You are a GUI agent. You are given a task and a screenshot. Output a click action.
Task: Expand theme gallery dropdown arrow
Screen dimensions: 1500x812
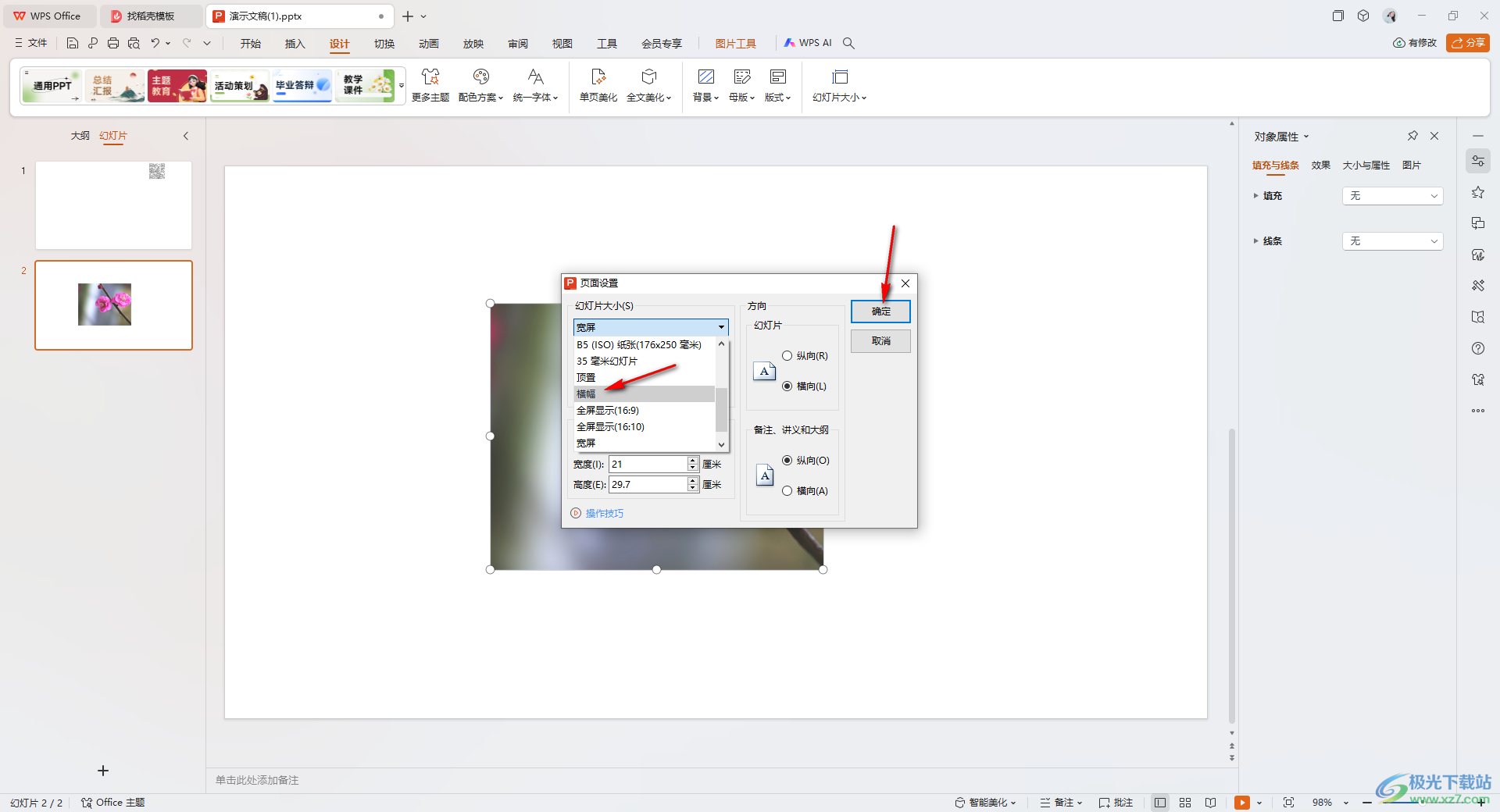pos(402,86)
